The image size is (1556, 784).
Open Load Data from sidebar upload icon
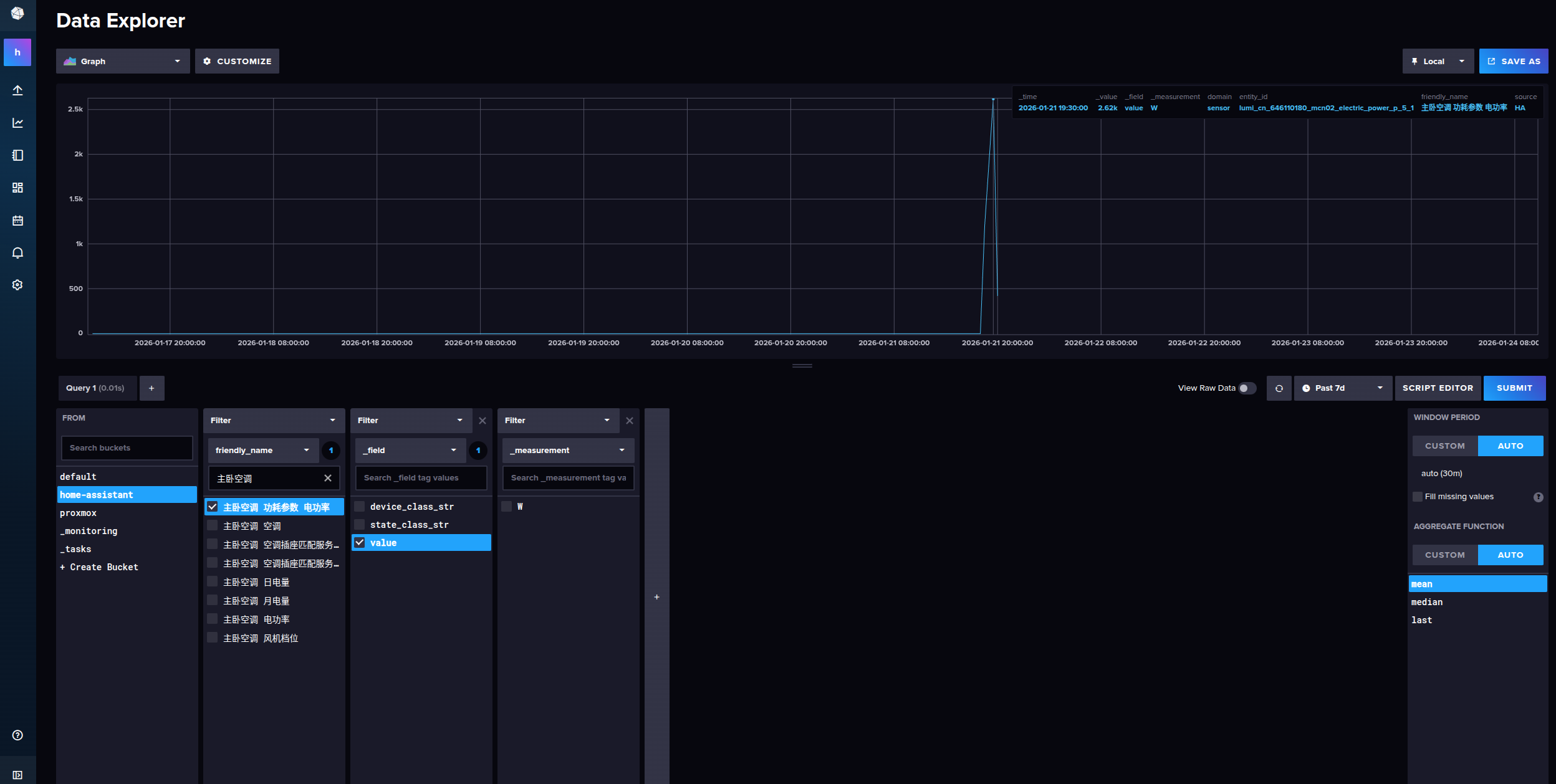point(17,90)
